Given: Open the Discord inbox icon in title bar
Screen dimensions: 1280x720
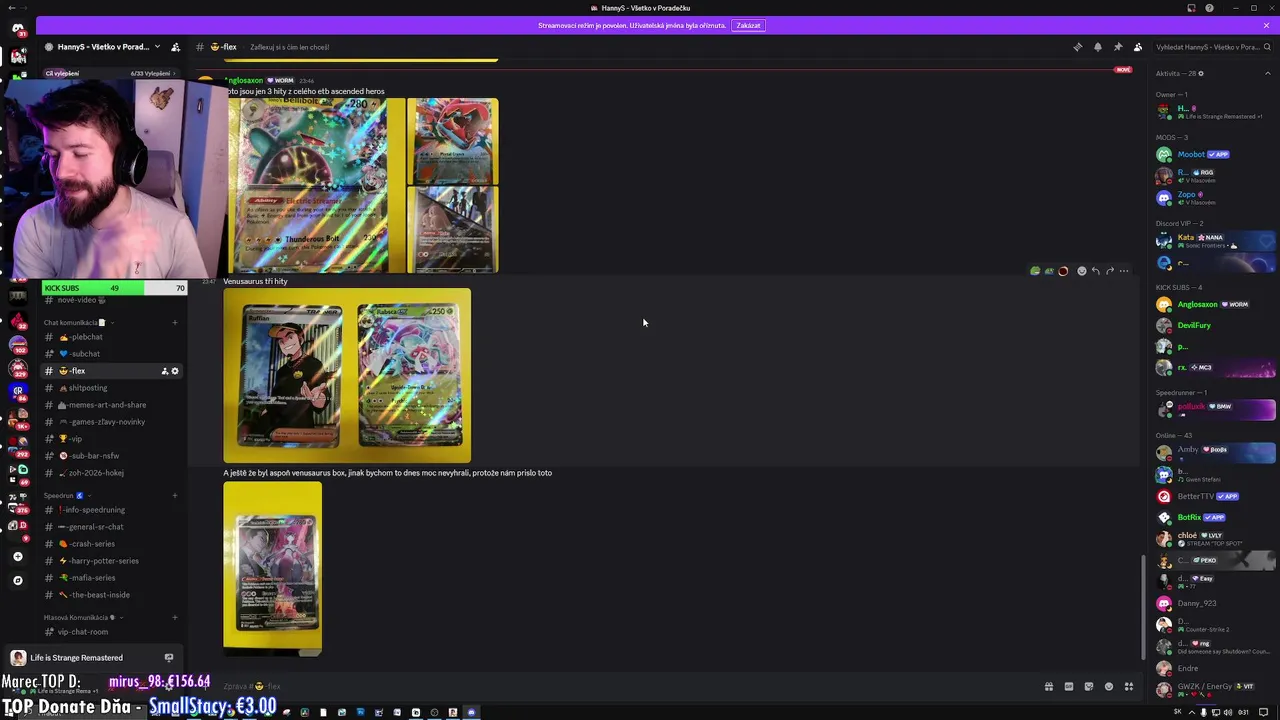Looking at the screenshot, I should tap(1191, 8).
